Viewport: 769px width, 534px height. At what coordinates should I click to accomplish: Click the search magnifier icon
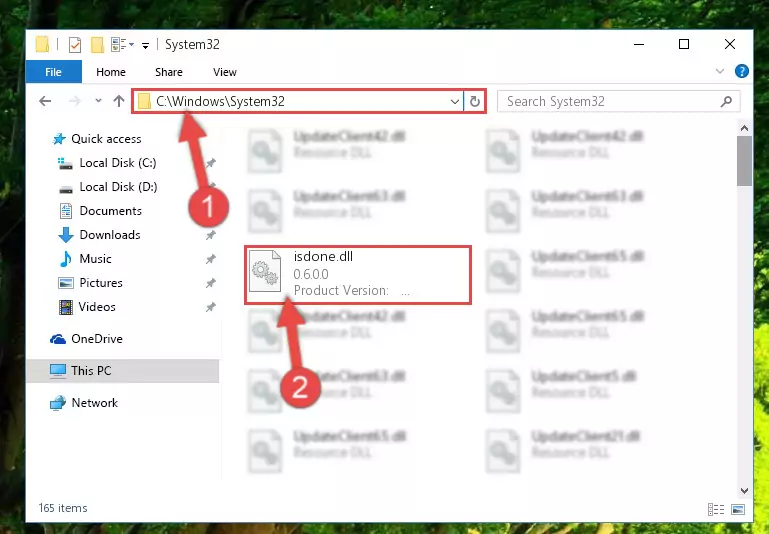(x=726, y=102)
